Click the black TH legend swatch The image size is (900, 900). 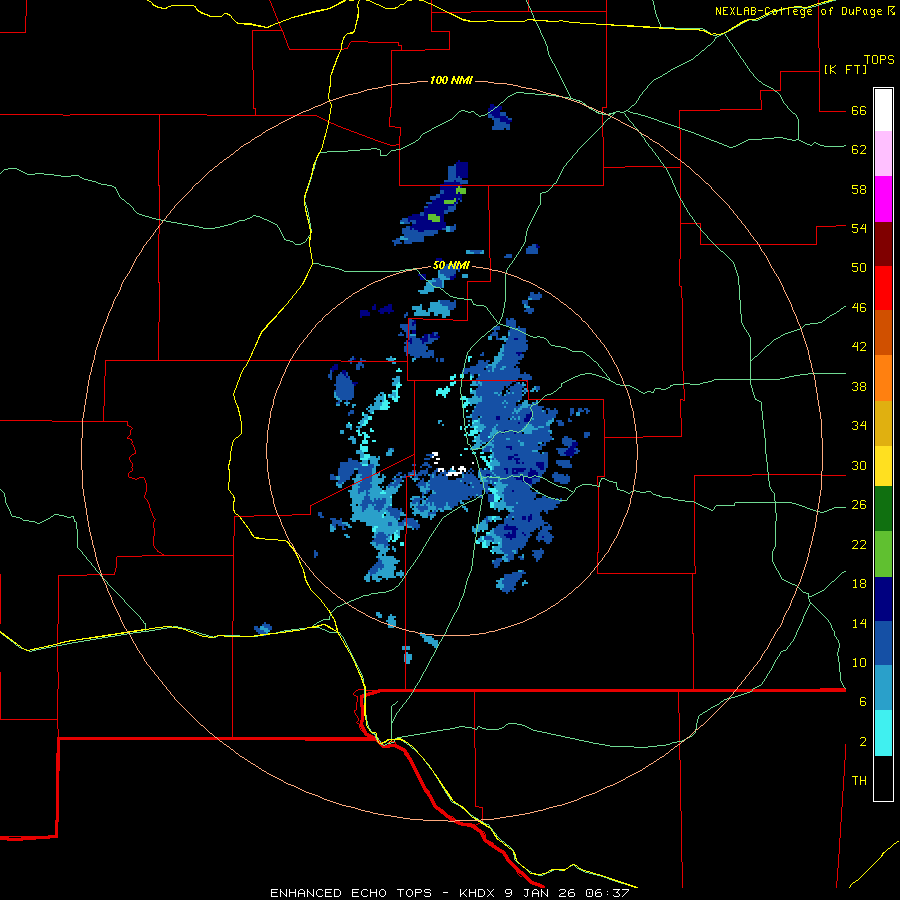883,778
